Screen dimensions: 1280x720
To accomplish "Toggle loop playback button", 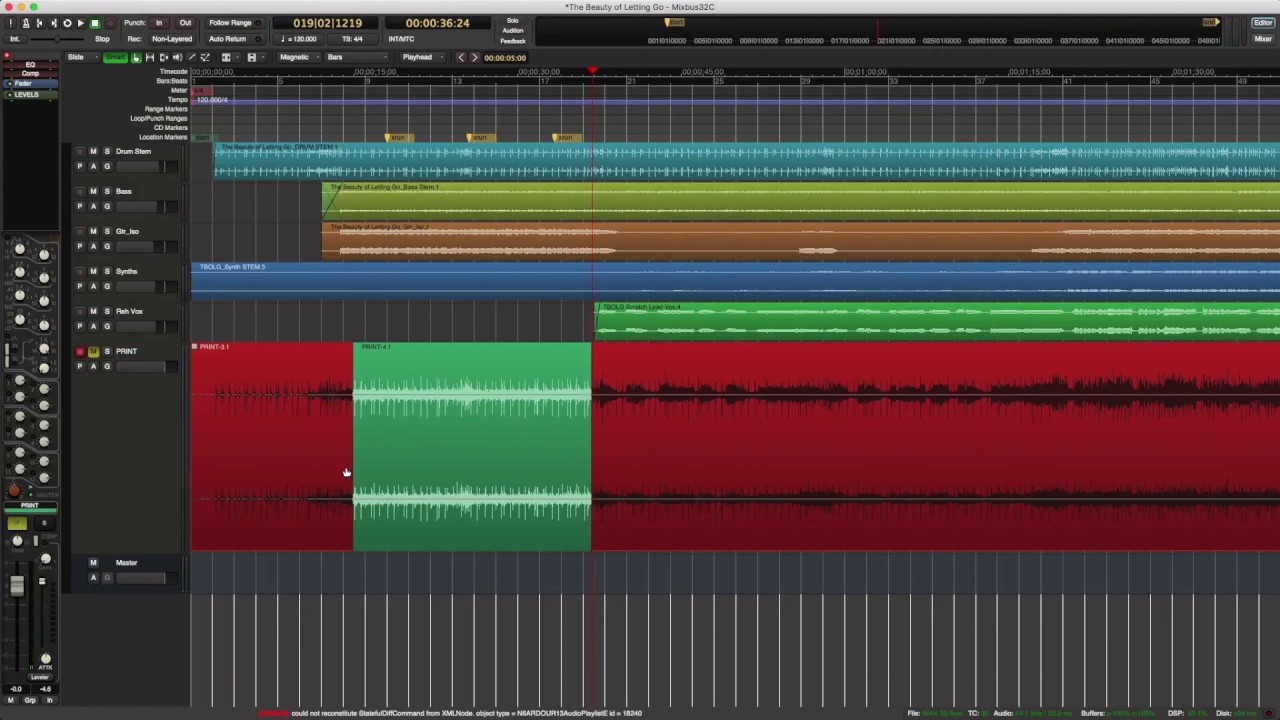I will click(x=67, y=23).
